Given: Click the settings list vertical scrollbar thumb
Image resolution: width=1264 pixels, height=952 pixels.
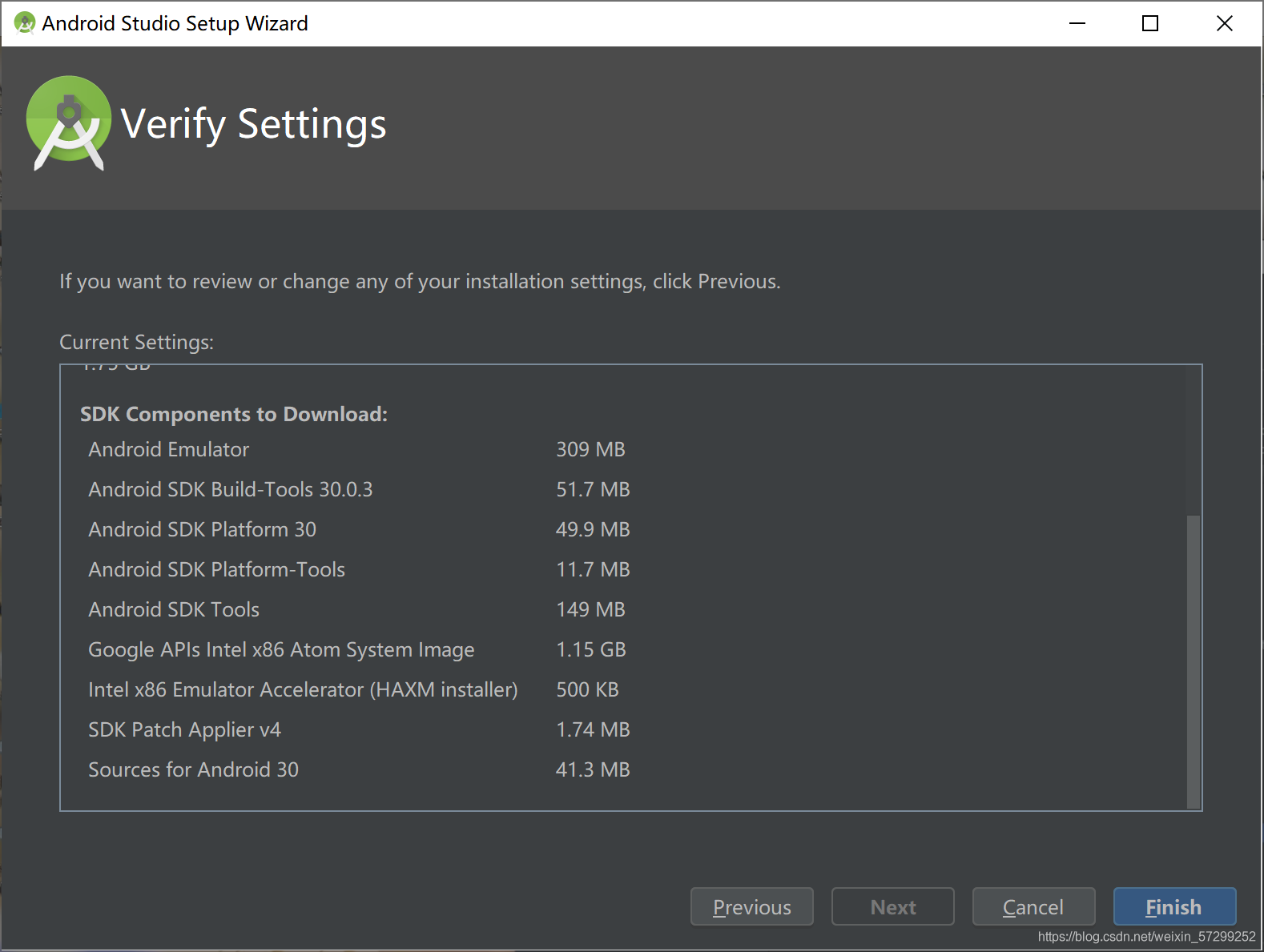Looking at the screenshot, I should click(x=1194, y=661).
